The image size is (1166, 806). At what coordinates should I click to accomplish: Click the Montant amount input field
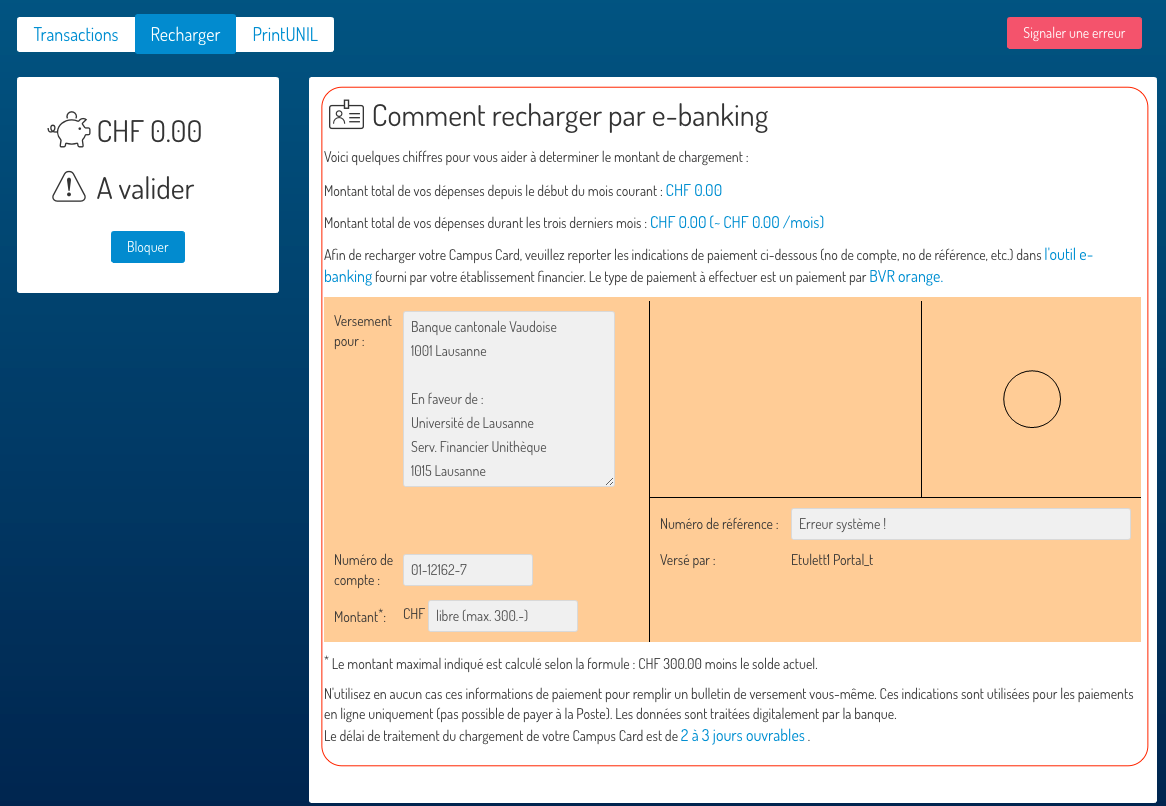(x=502, y=616)
